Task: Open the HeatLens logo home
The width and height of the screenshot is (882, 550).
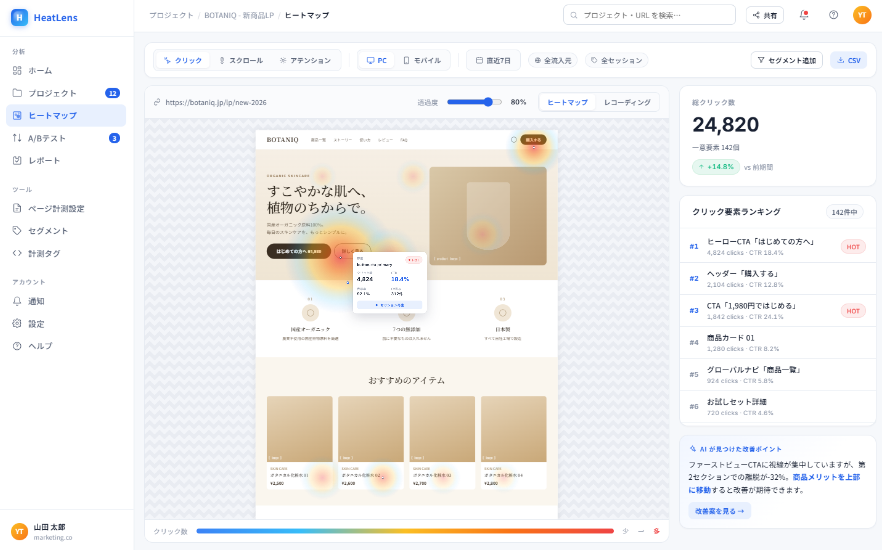Action: 44,17
